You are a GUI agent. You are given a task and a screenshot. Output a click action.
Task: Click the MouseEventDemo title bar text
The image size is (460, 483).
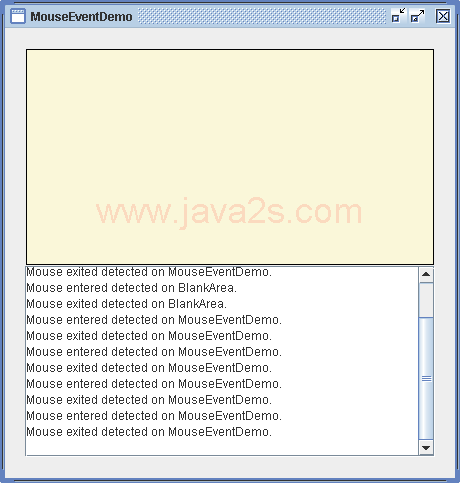pos(81,16)
